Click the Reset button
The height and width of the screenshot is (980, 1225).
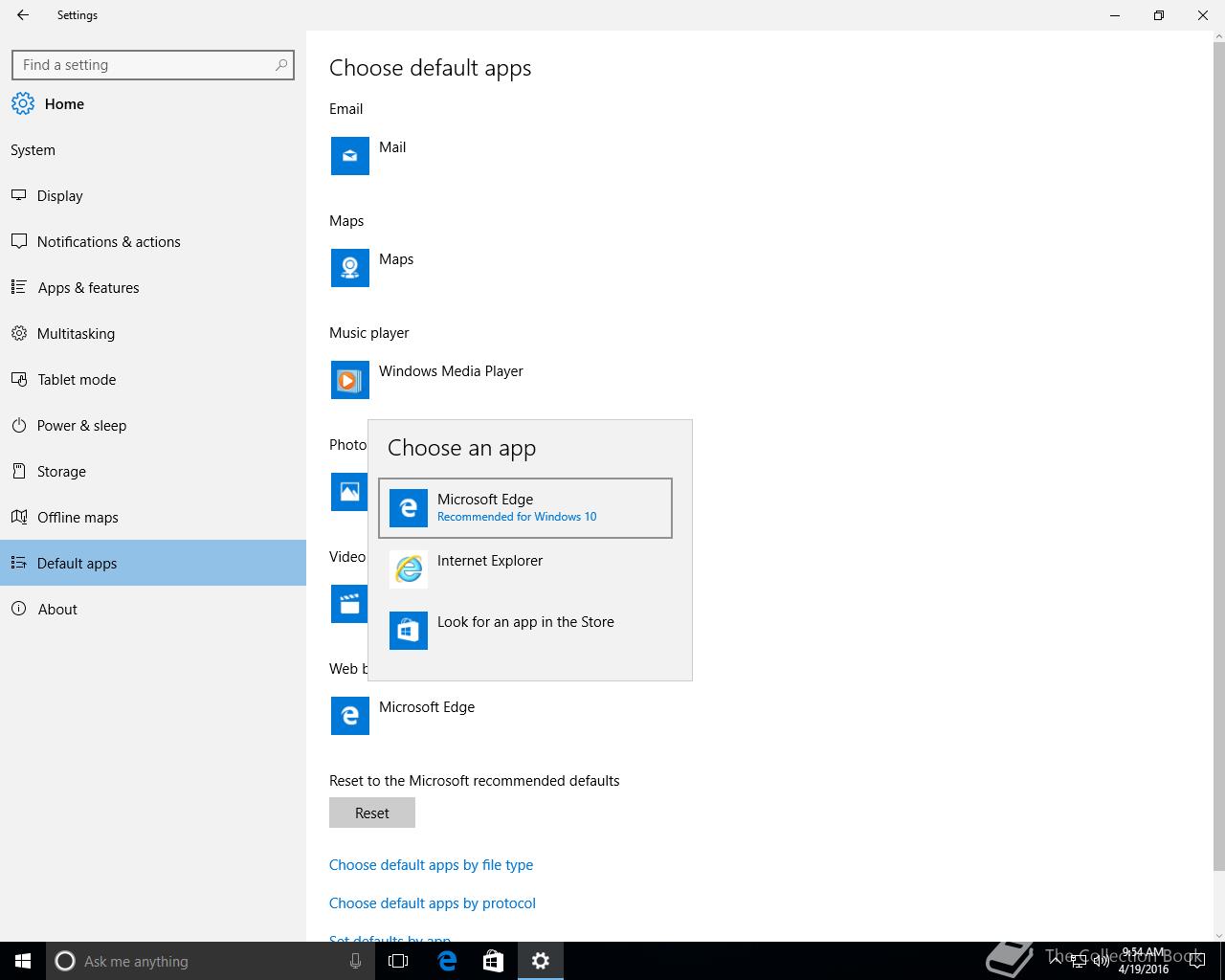[372, 813]
